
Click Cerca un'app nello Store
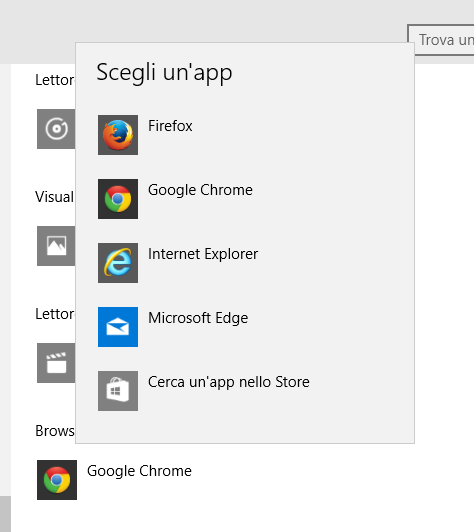tap(229, 382)
